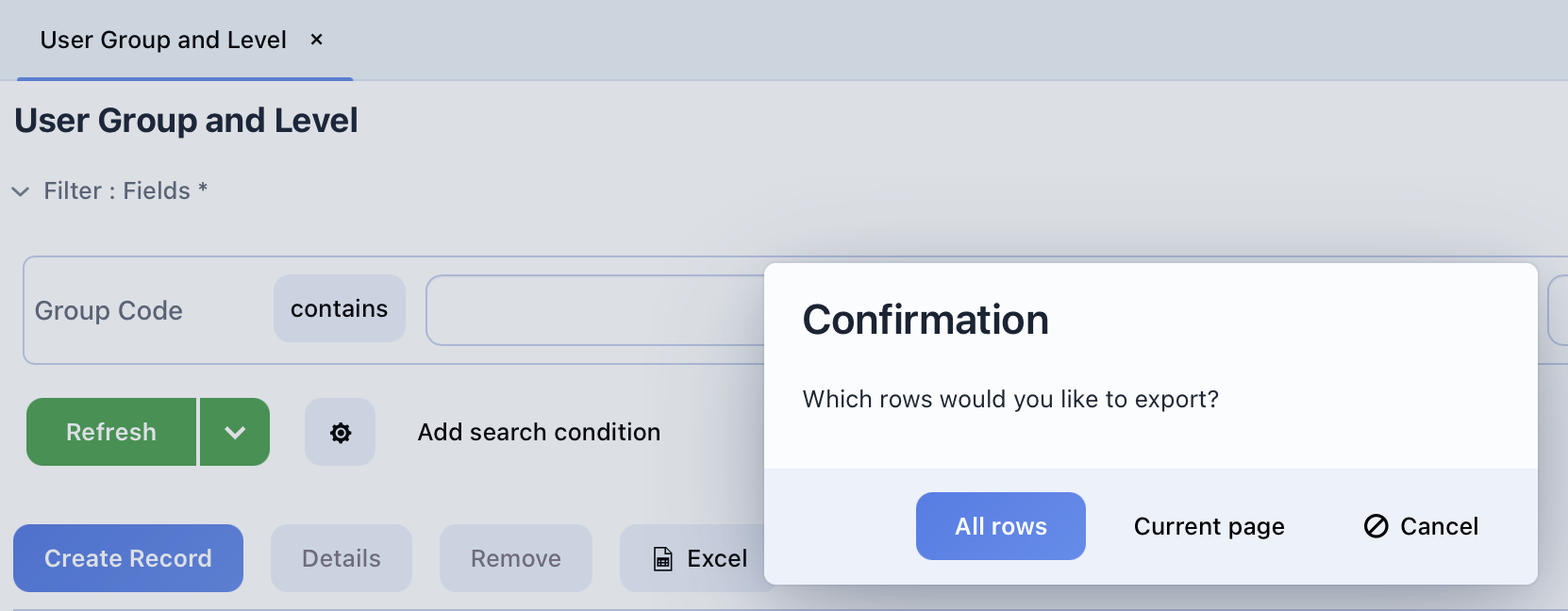Click the "Which rows" export question text

[x=1009, y=399]
